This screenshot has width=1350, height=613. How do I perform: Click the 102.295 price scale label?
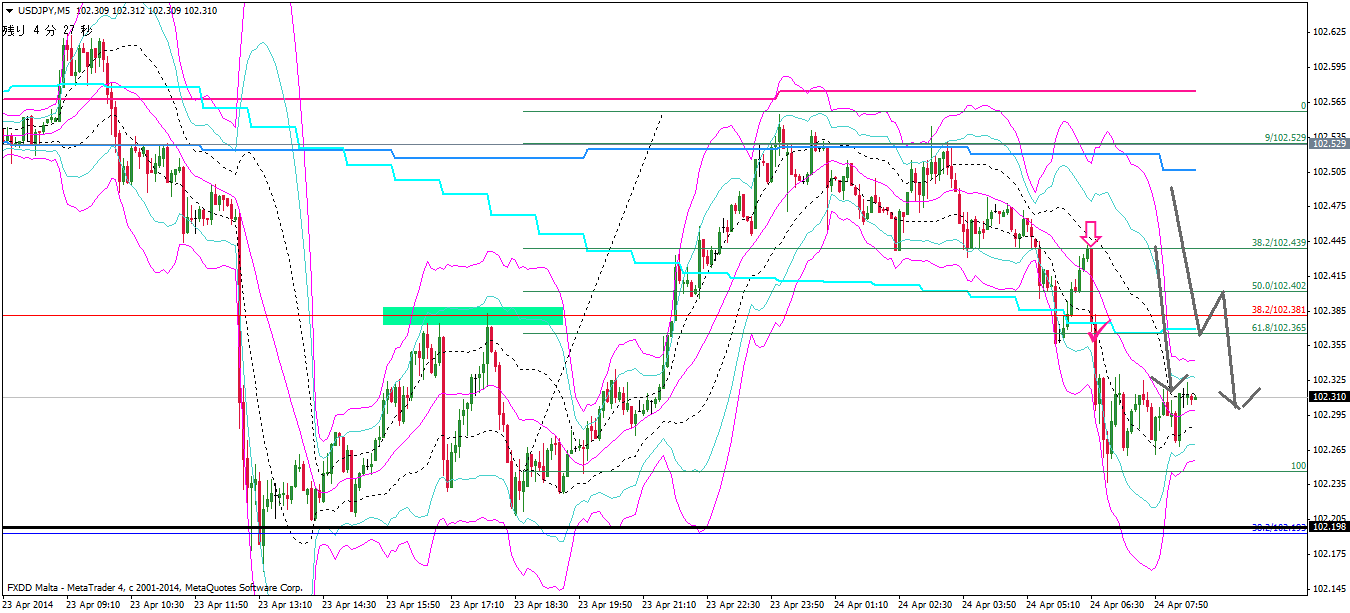[x=1329, y=414]
